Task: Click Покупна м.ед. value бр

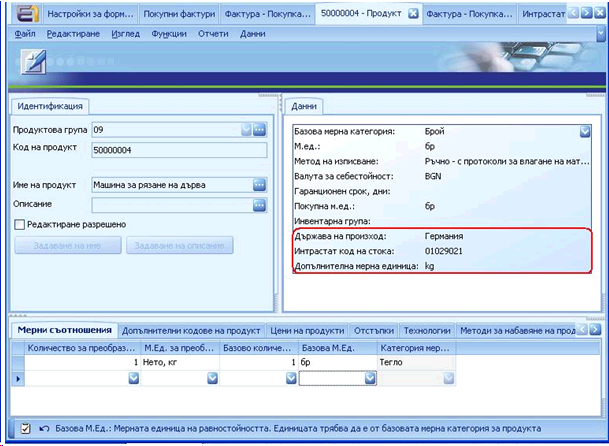Action: [430, 206]
